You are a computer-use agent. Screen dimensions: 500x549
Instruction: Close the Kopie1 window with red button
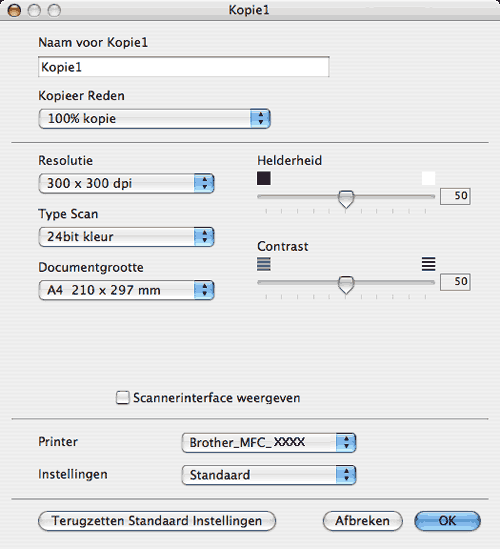(14, 11)
